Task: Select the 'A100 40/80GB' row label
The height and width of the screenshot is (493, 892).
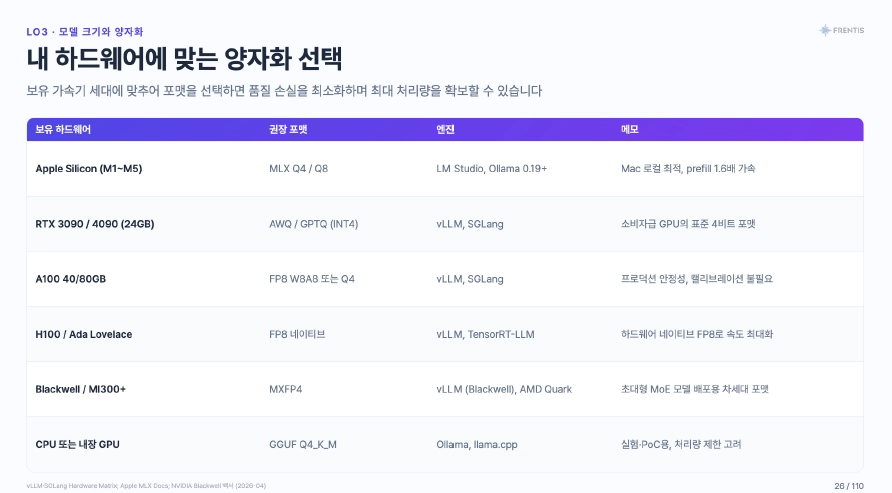Action: point(71,279)
